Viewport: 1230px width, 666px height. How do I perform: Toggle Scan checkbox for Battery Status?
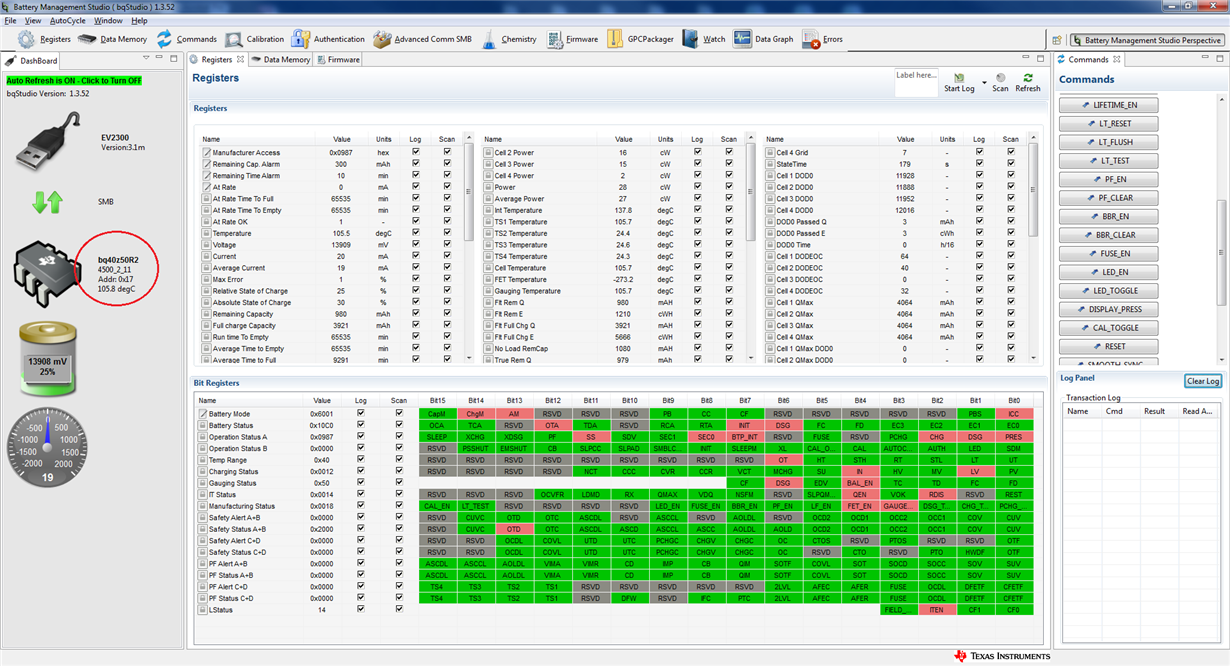tap(399, 425)
